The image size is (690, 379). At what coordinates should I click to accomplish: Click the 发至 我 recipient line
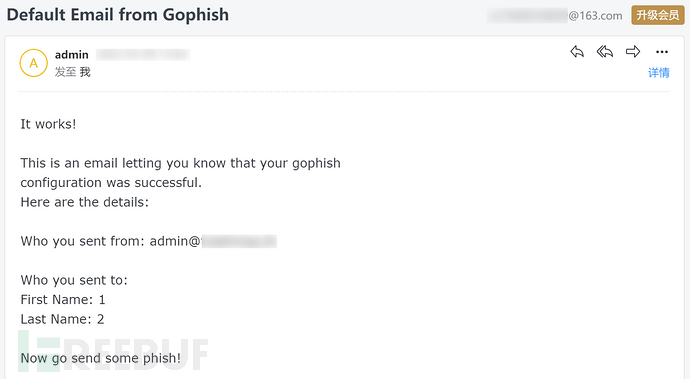coord(73,72)
